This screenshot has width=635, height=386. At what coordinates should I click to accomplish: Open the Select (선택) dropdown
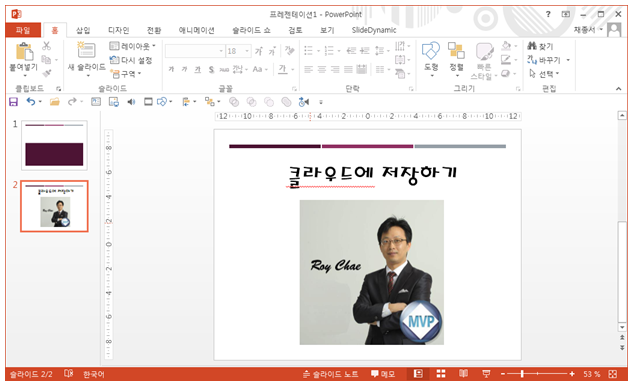click(x=544, y=74)
